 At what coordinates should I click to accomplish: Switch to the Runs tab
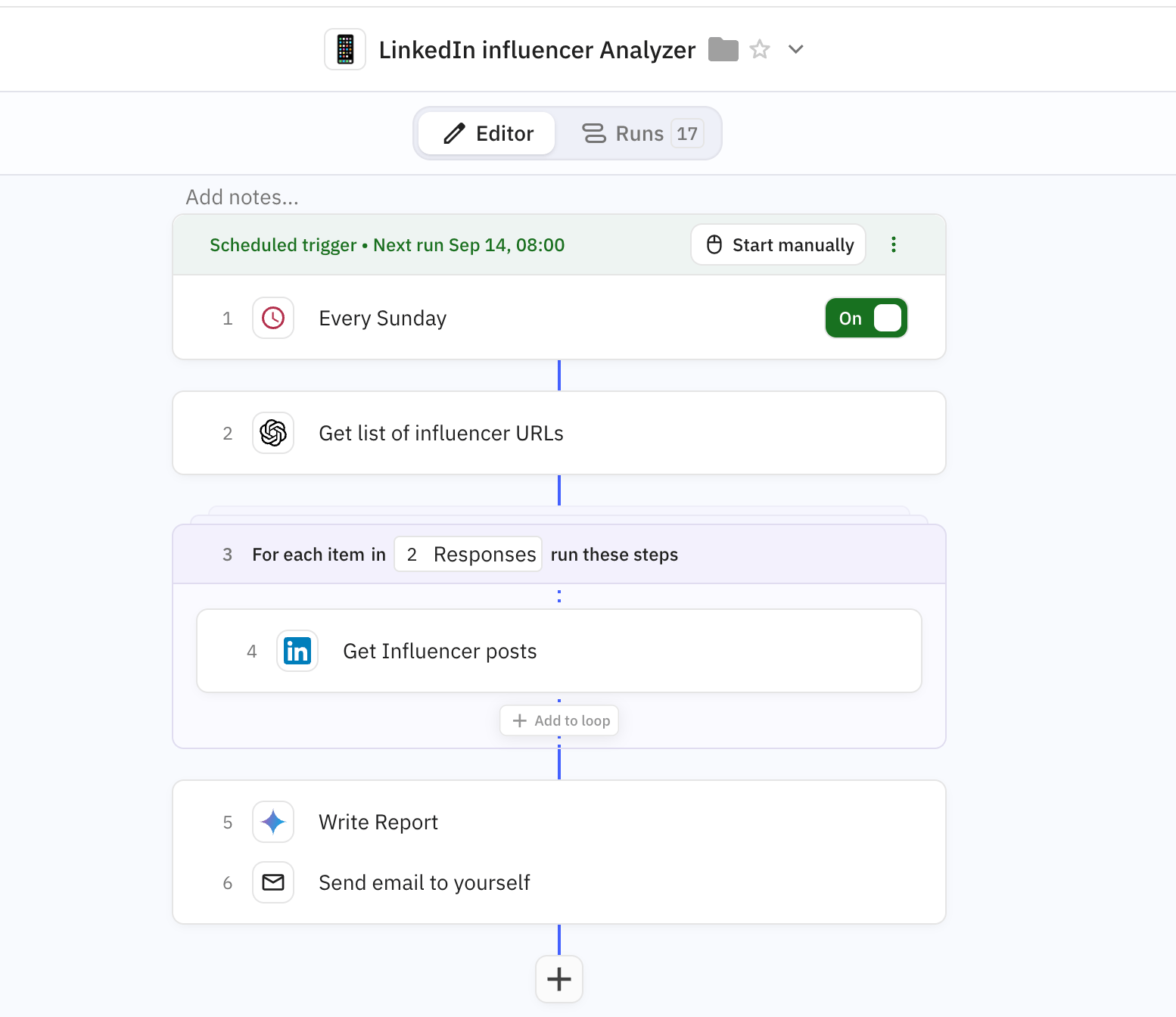click(639, 134)
